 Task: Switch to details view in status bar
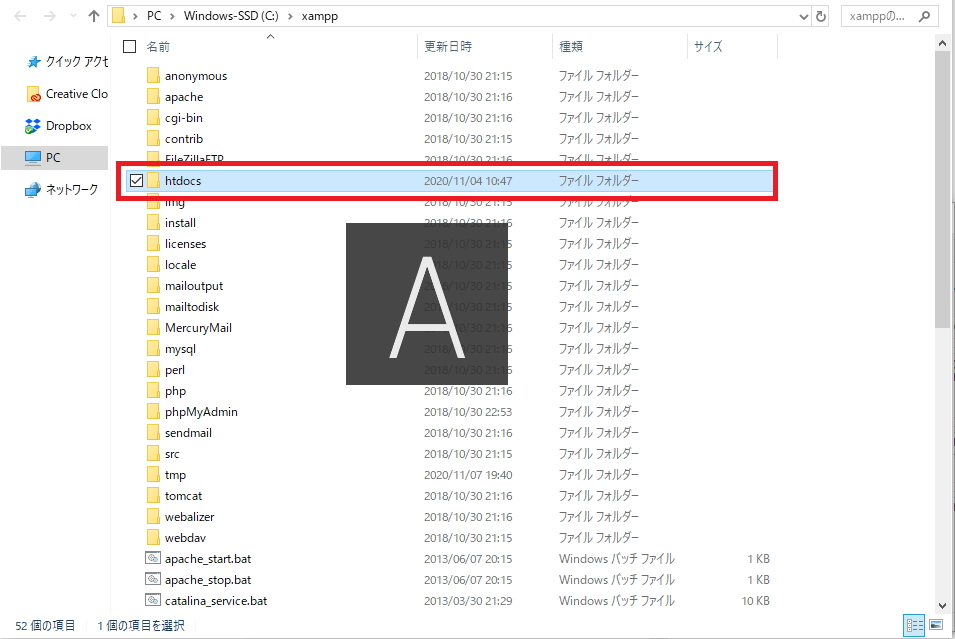click(913, 625)
